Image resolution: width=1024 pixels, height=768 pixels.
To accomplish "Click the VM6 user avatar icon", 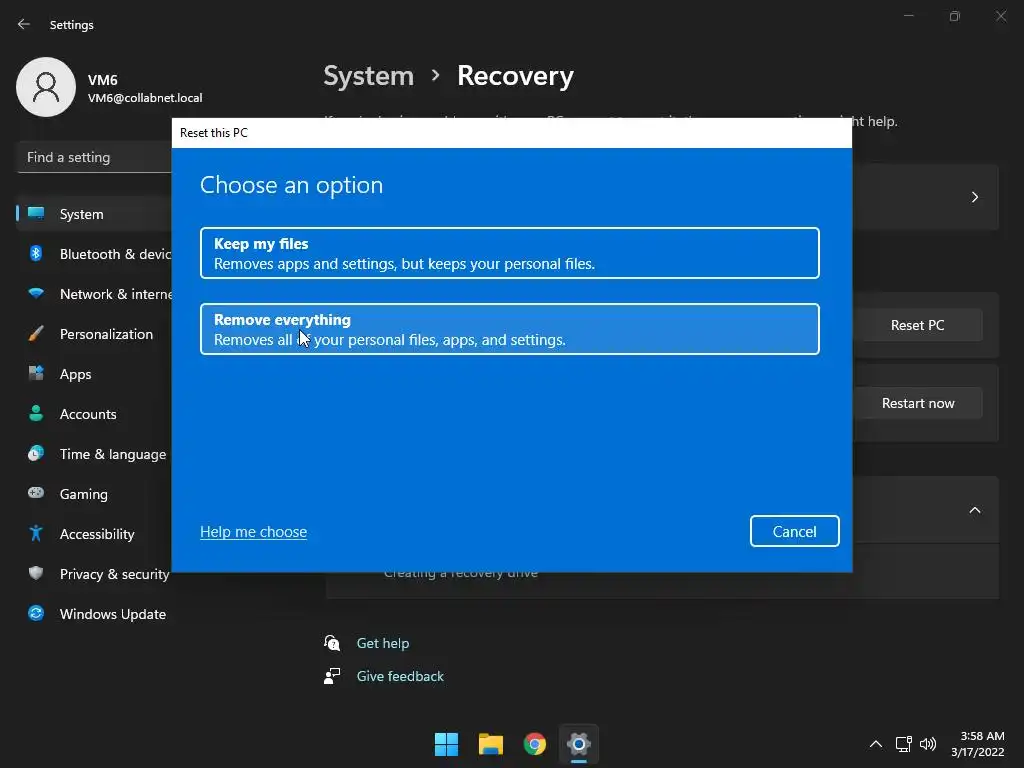I will tap(46, 87).
